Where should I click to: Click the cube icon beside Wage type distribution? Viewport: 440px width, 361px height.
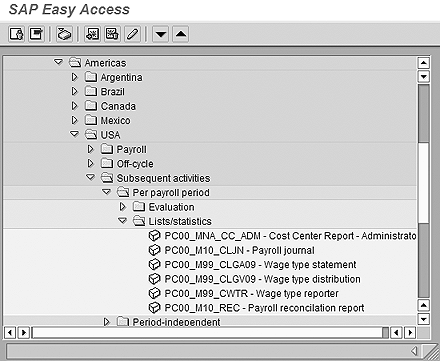(154, 279)
